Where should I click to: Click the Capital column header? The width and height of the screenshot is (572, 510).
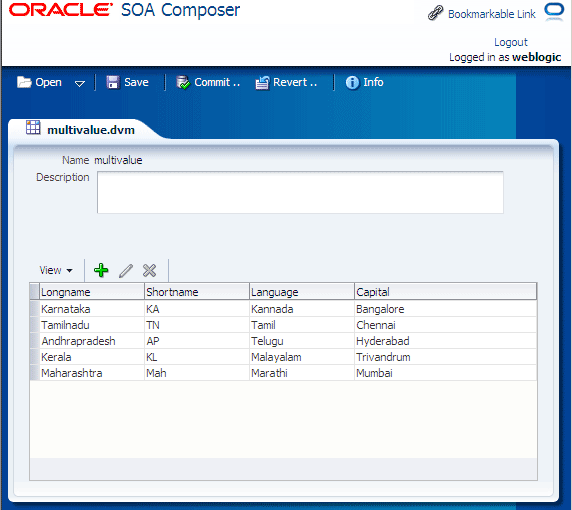tap(445, 292)
